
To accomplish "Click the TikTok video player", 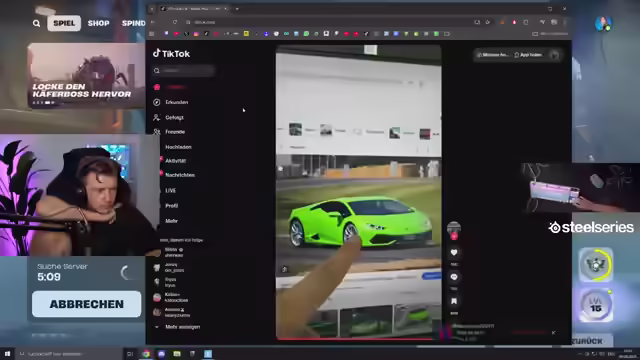I will pos(358,192).
